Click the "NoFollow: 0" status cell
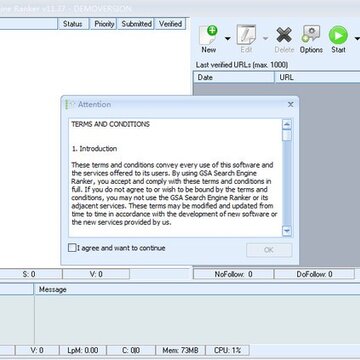This screenshot has width=360, height=360. [233, 274]
